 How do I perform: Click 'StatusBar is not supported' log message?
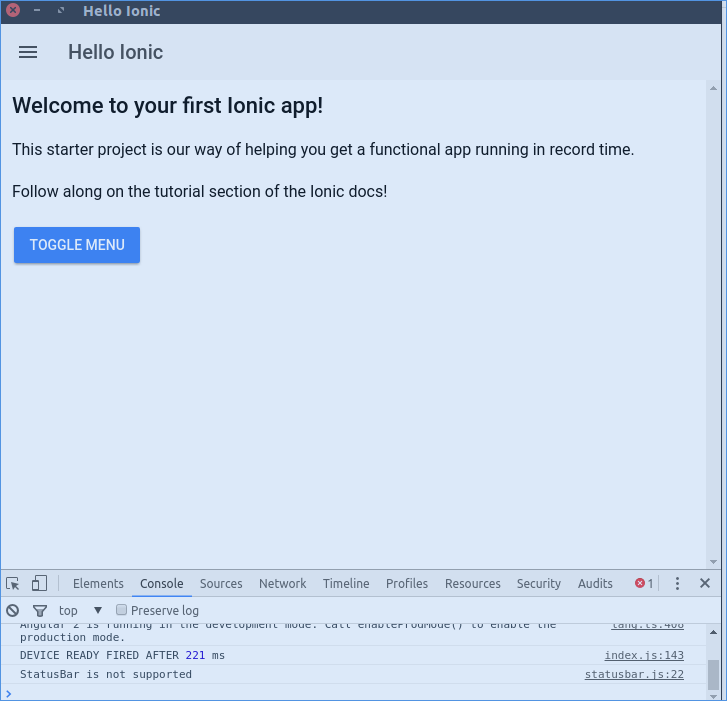click(x=106, y=674)
